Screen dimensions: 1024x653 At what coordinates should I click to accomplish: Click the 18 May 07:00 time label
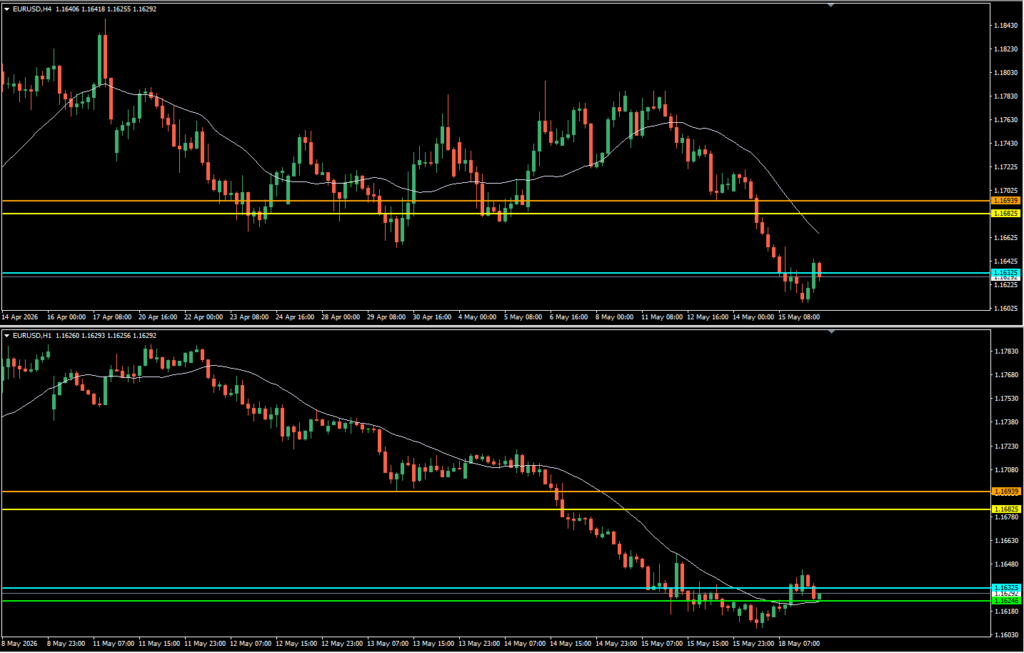pyautogui.click(x=799, y=643)
